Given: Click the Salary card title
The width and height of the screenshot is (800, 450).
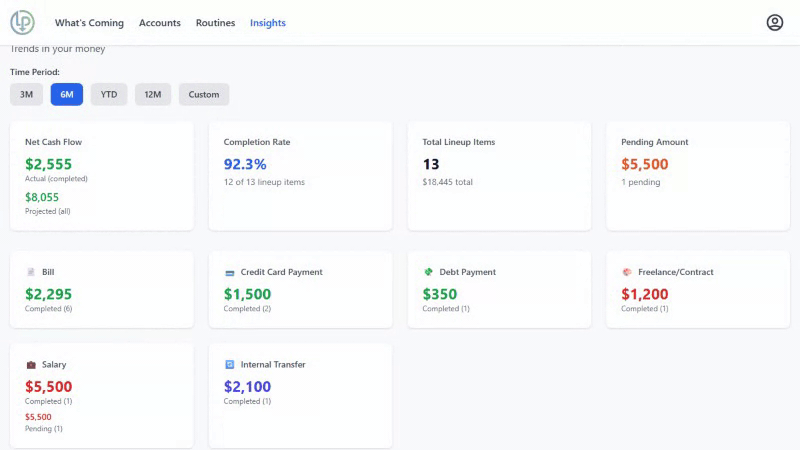Looking at the screenshot, I should tap(54, 364).
